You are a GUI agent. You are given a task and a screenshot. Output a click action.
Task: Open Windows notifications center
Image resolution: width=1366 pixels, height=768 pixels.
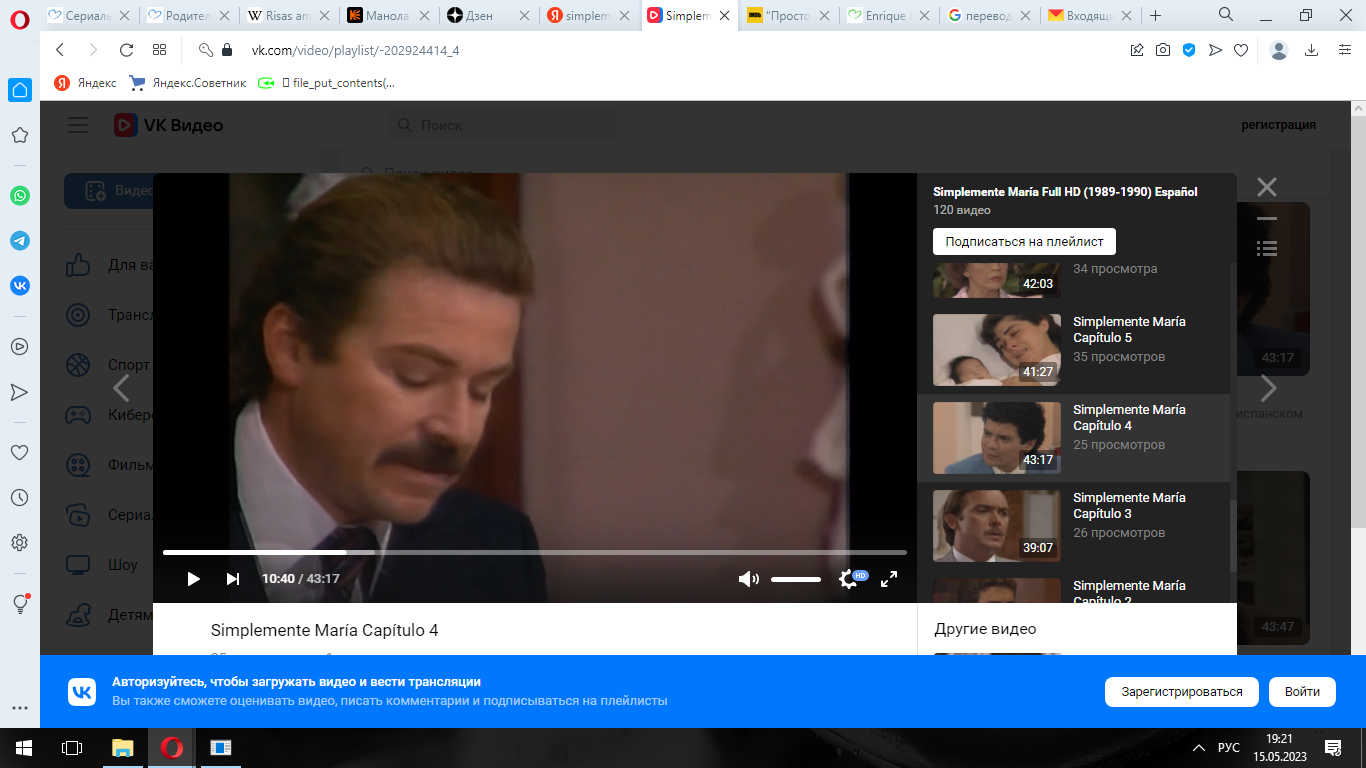1332,747
